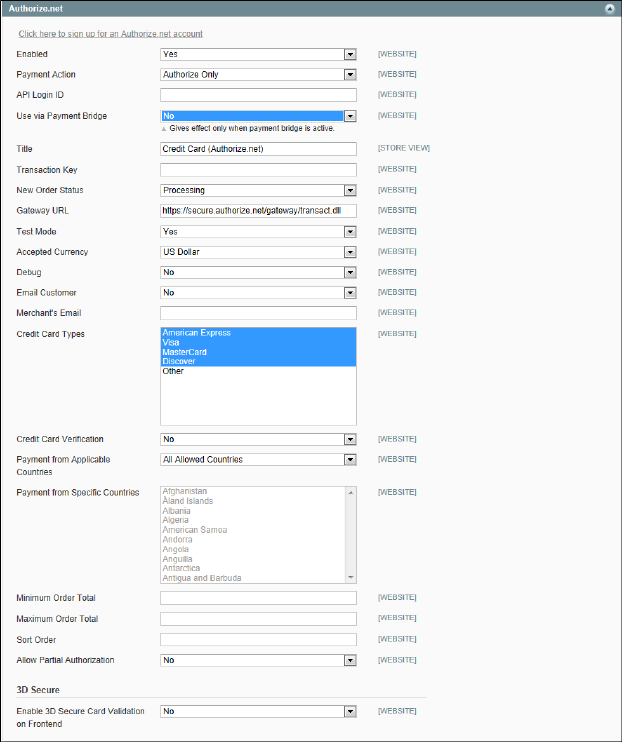Image resolution: width=622 pixels, height=742 pixels.
Task: Click the Gateway URL field
Action: pos(258,211)
